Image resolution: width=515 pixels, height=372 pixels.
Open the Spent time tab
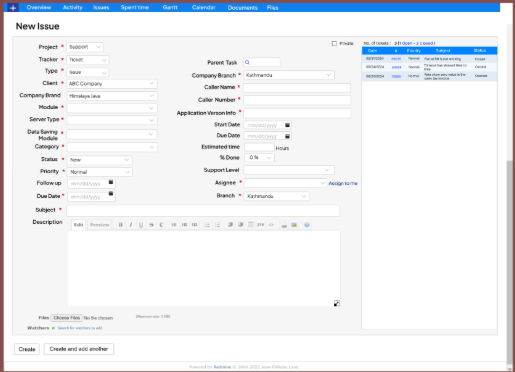(135, 7)
